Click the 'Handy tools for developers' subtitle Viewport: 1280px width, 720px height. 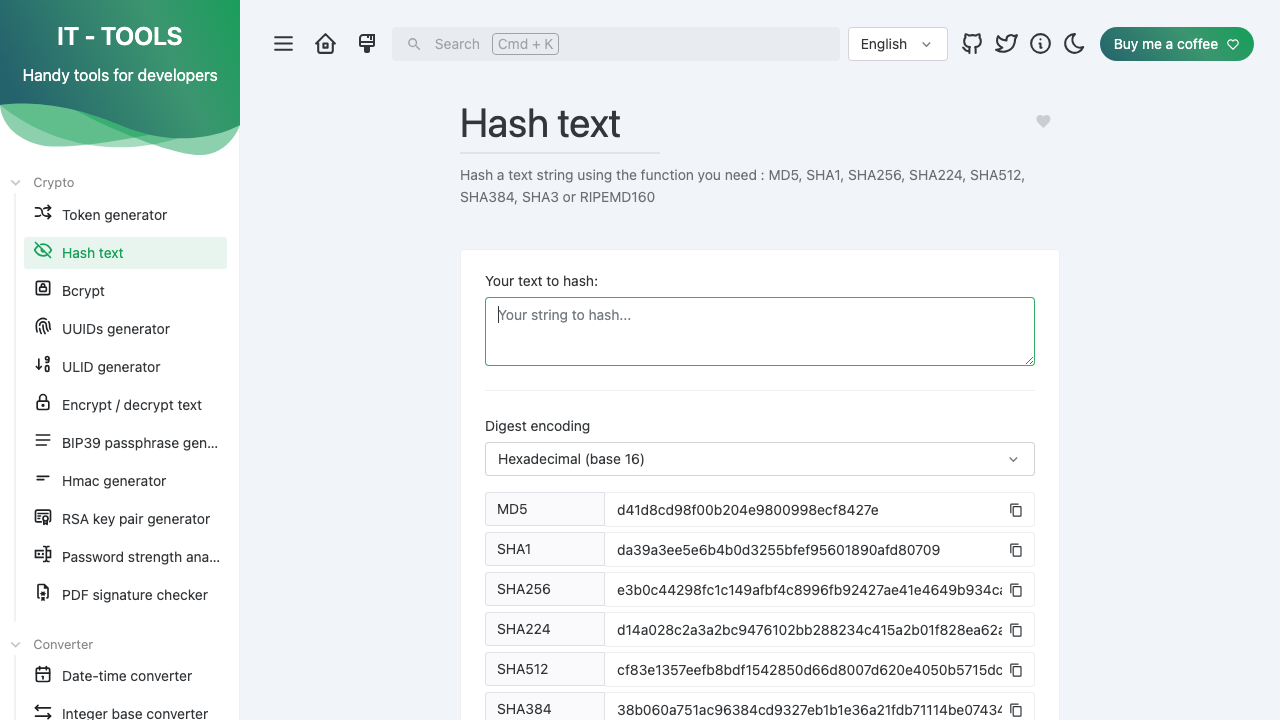point(120,75)
